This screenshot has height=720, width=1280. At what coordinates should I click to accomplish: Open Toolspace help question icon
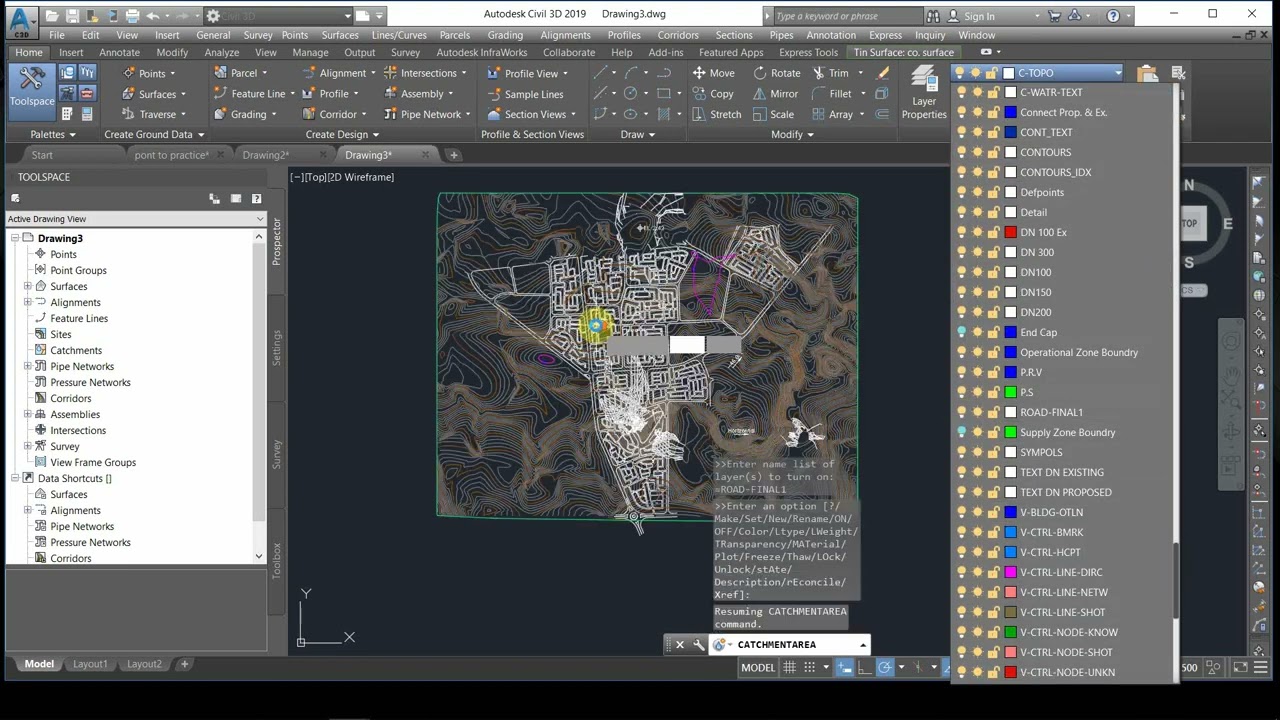tap(256, 199)
